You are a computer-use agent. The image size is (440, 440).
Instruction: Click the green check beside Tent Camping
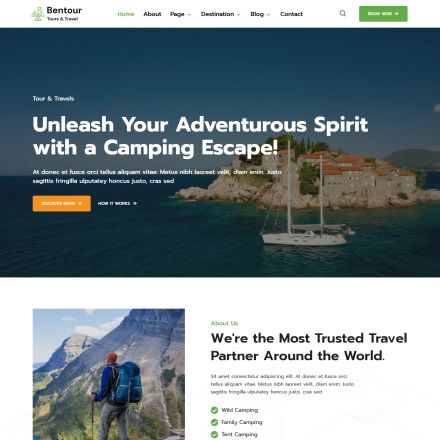pos(214,434)
